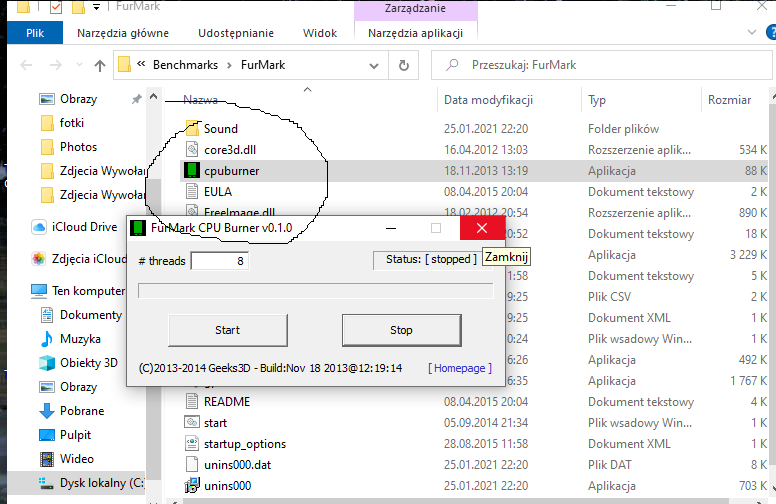Viewport: 776px width, 504px height.
Task: Select Ten komputer in navigation pane
Action: [88, 291]
